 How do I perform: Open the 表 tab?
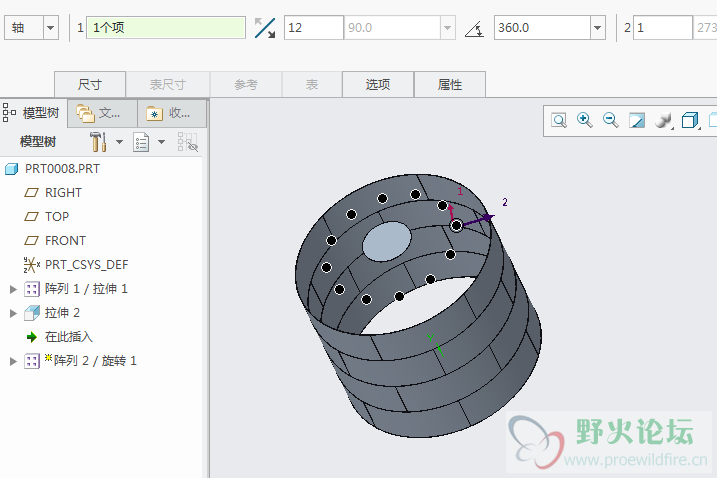[312, 84]
